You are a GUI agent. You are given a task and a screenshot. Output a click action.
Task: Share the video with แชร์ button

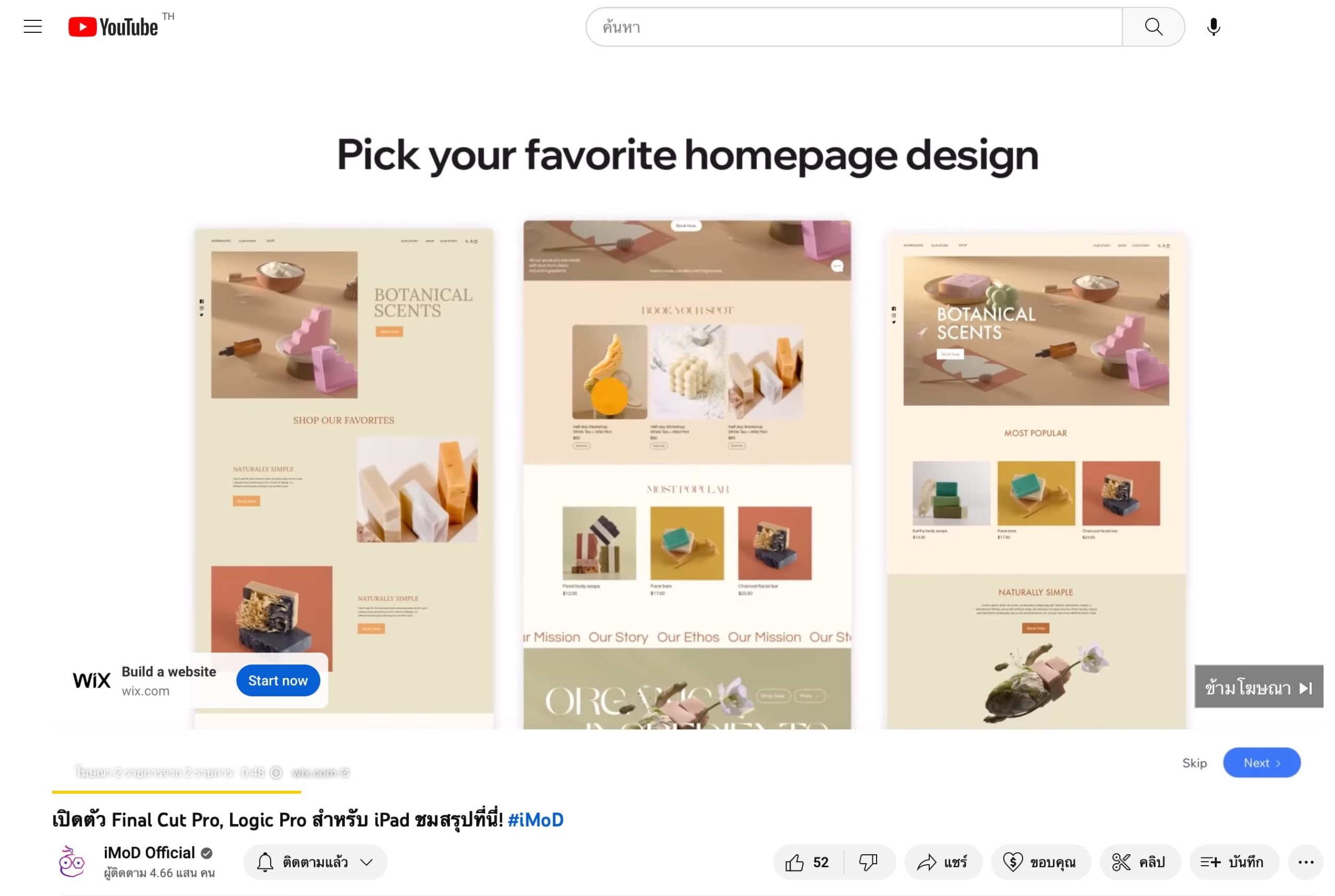tap(943, 862)
